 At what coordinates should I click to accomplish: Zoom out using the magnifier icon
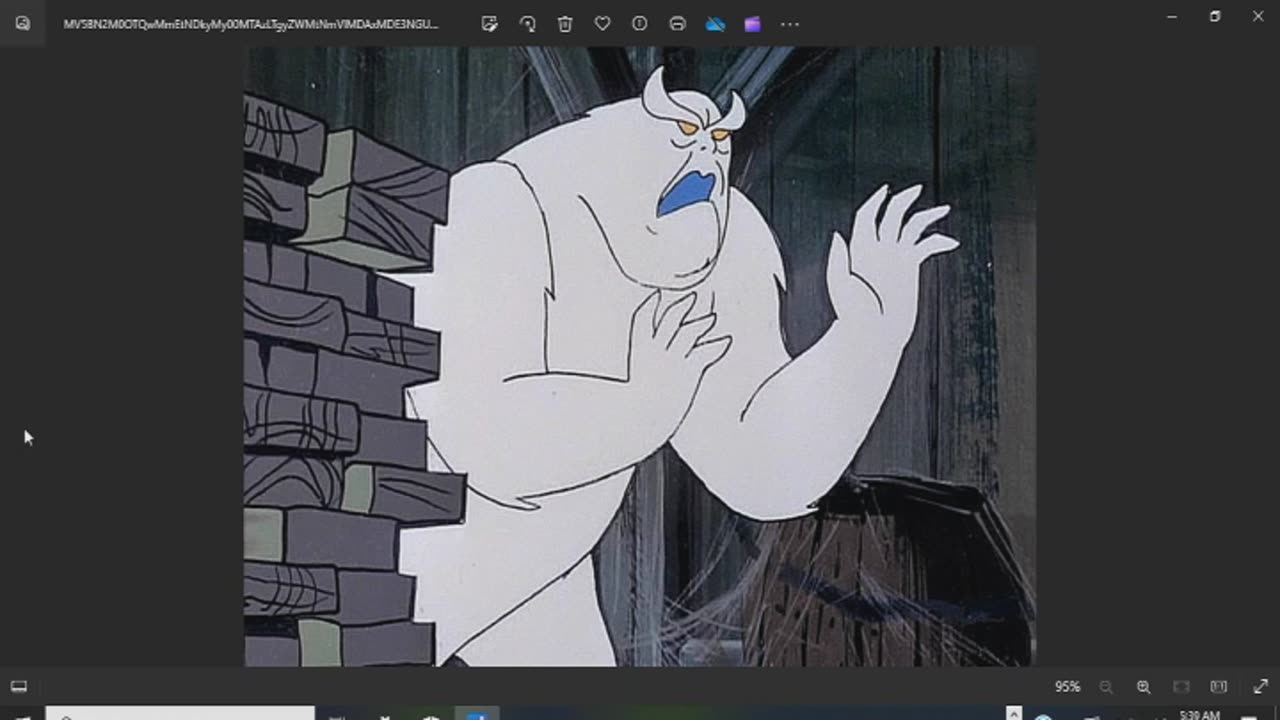(x=1106, y=686)
